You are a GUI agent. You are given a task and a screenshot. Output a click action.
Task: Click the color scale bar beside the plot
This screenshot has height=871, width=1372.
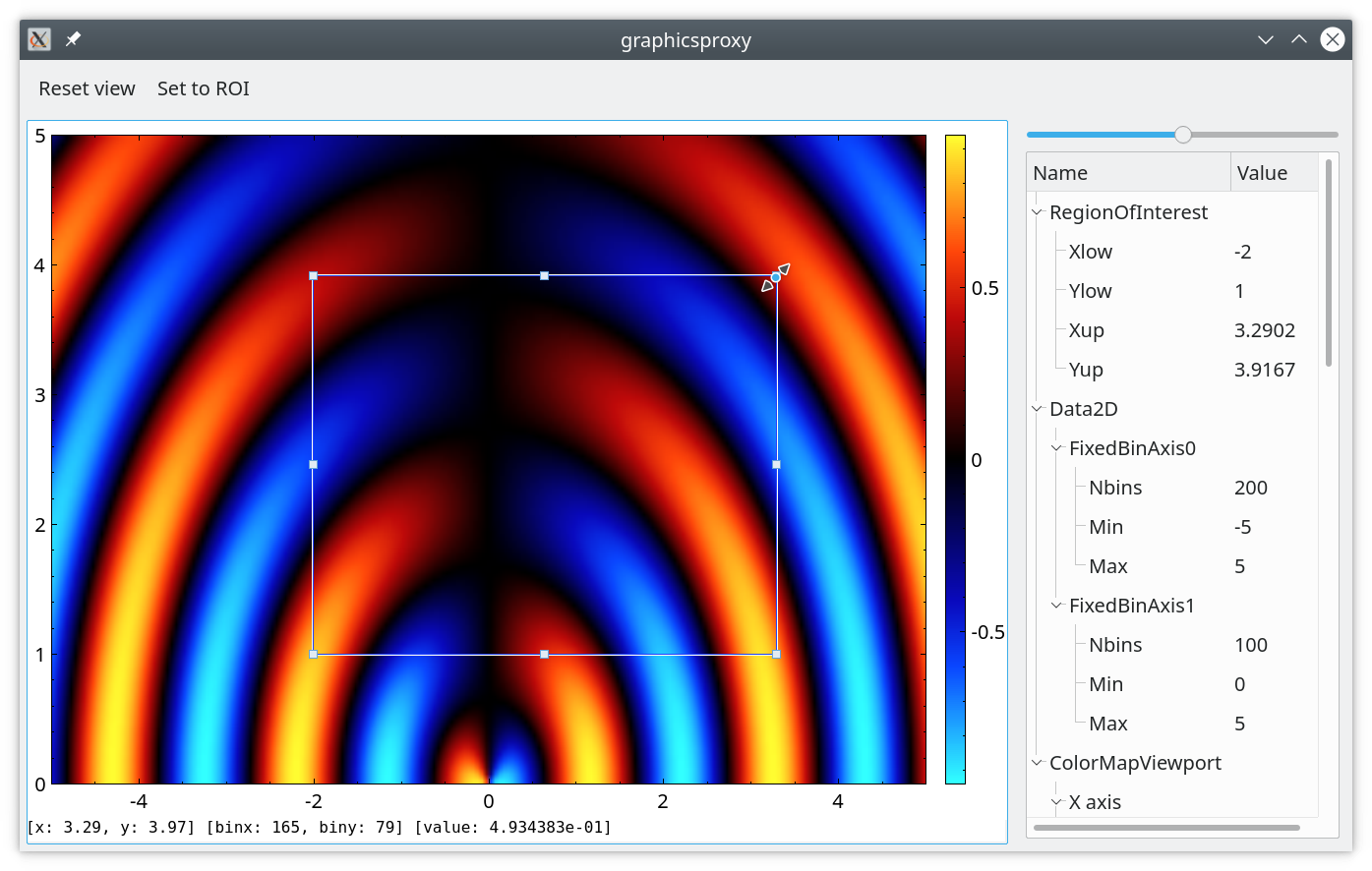955,459
